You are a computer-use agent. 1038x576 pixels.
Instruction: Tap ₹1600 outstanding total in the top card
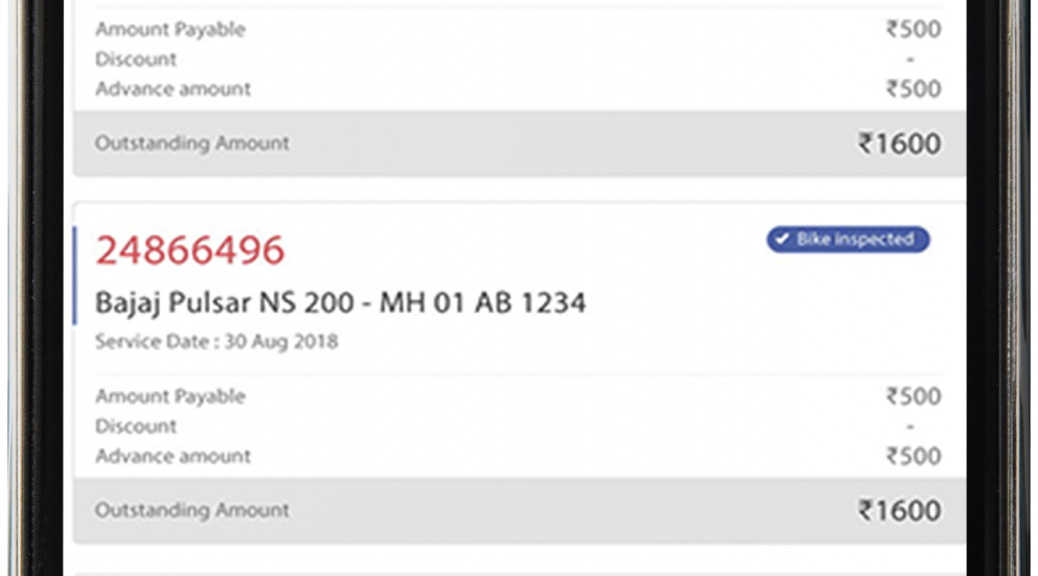pos(900,144)
